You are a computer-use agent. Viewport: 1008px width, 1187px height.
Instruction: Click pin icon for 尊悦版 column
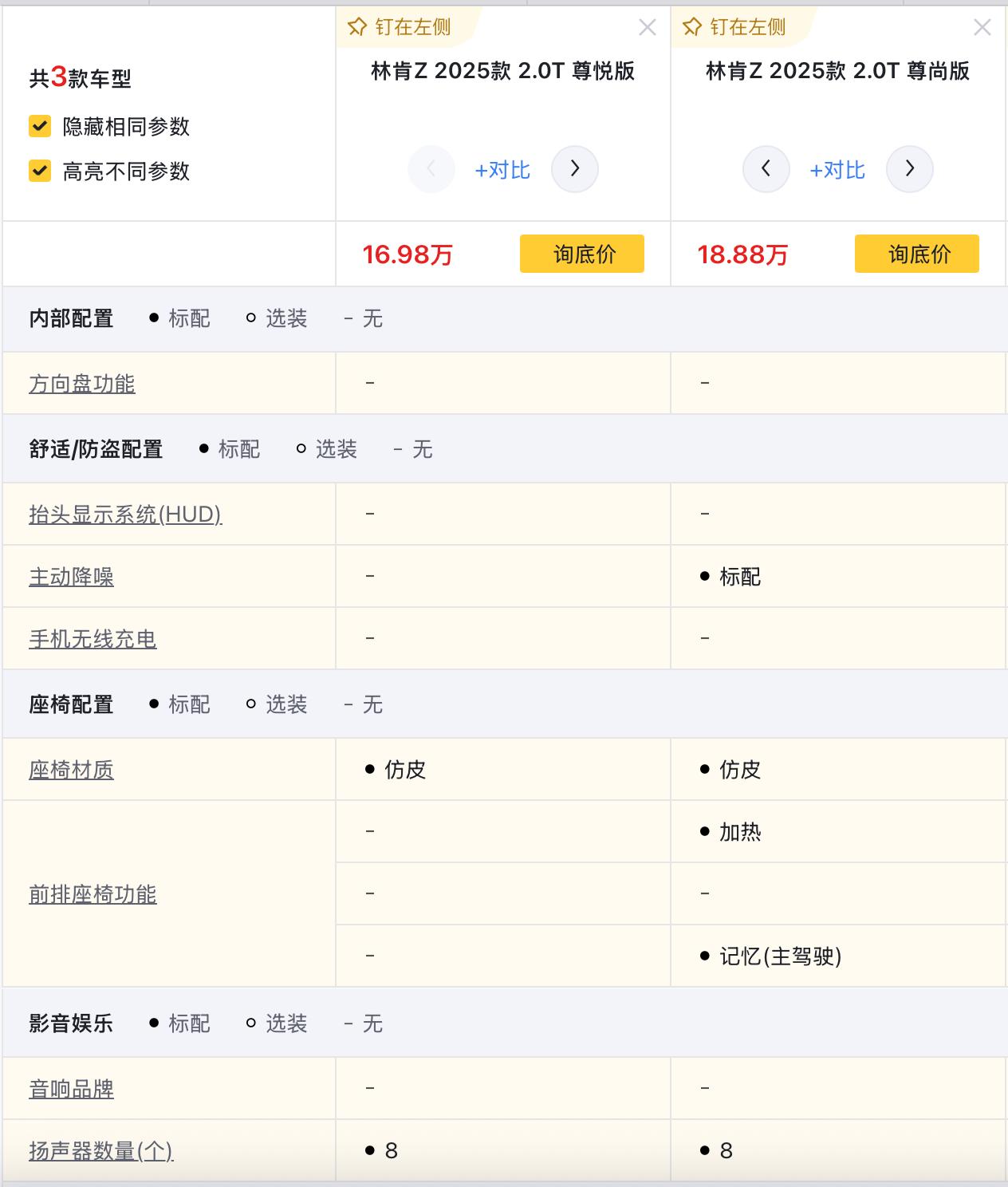tap(357, 27)
